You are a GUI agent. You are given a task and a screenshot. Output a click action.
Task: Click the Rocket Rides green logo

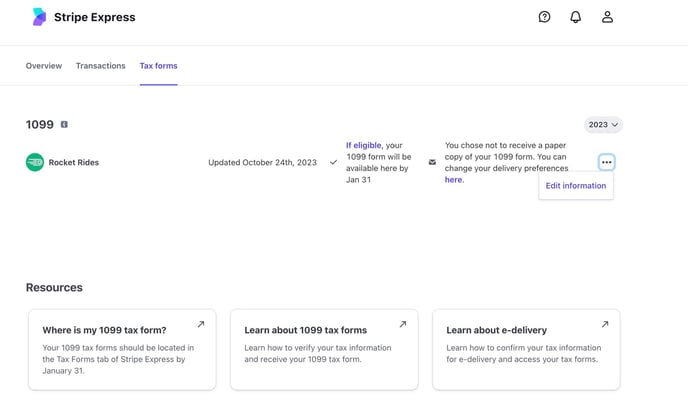click(35, 162)
